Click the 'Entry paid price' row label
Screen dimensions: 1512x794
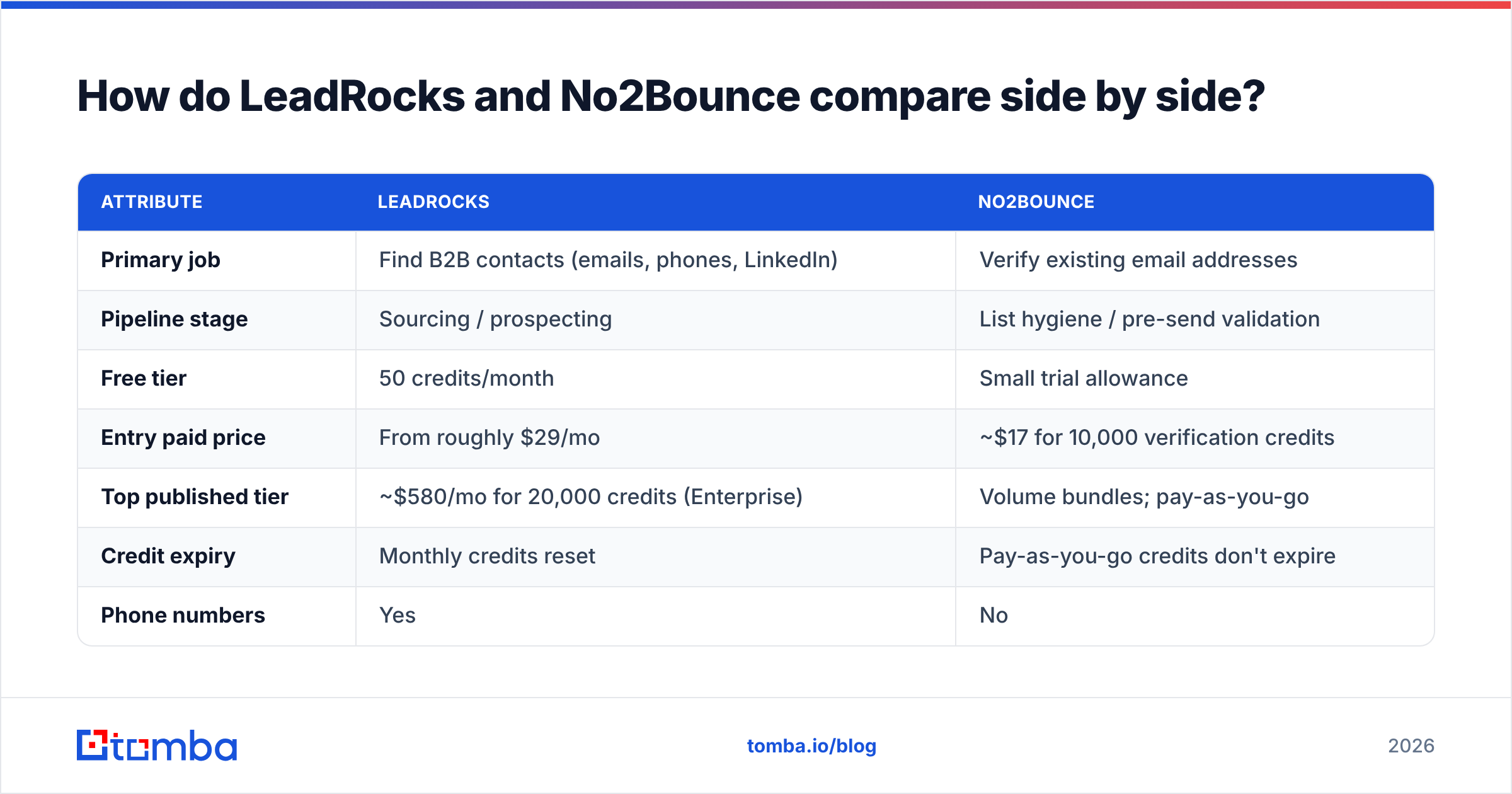[183, 438]
